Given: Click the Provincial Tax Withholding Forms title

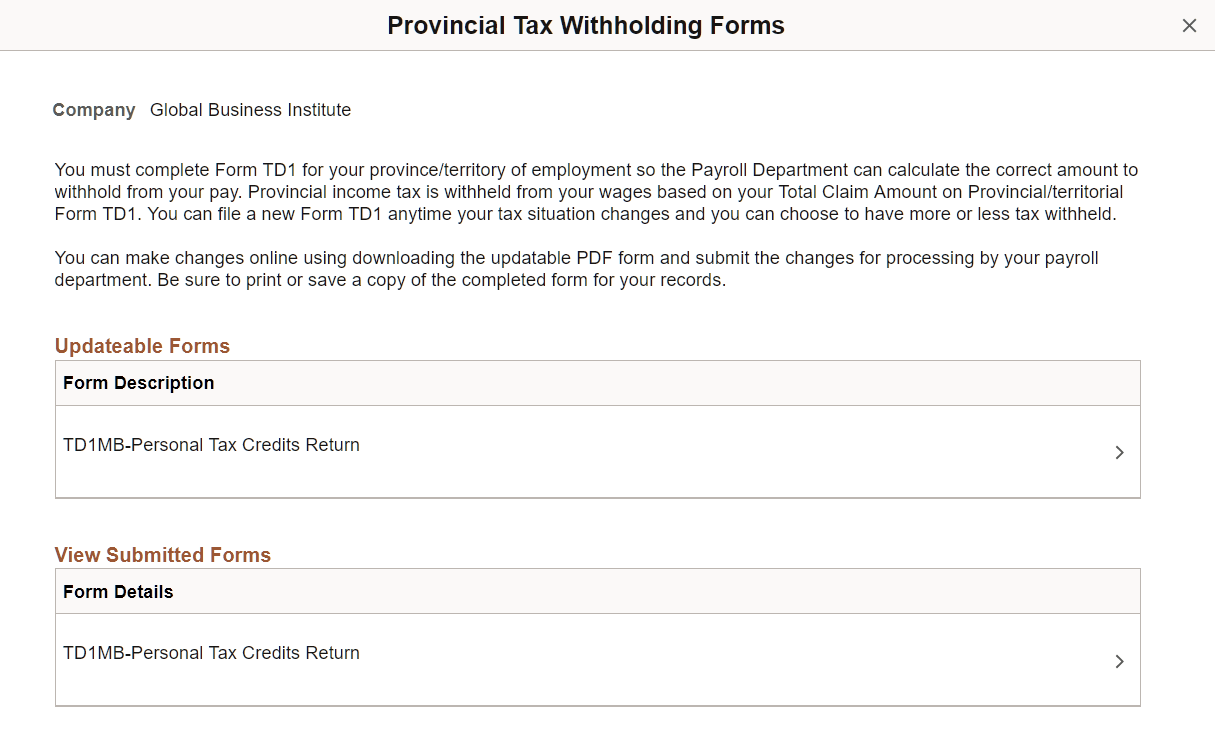Looking at the screenshot, I should click(585, 25).
